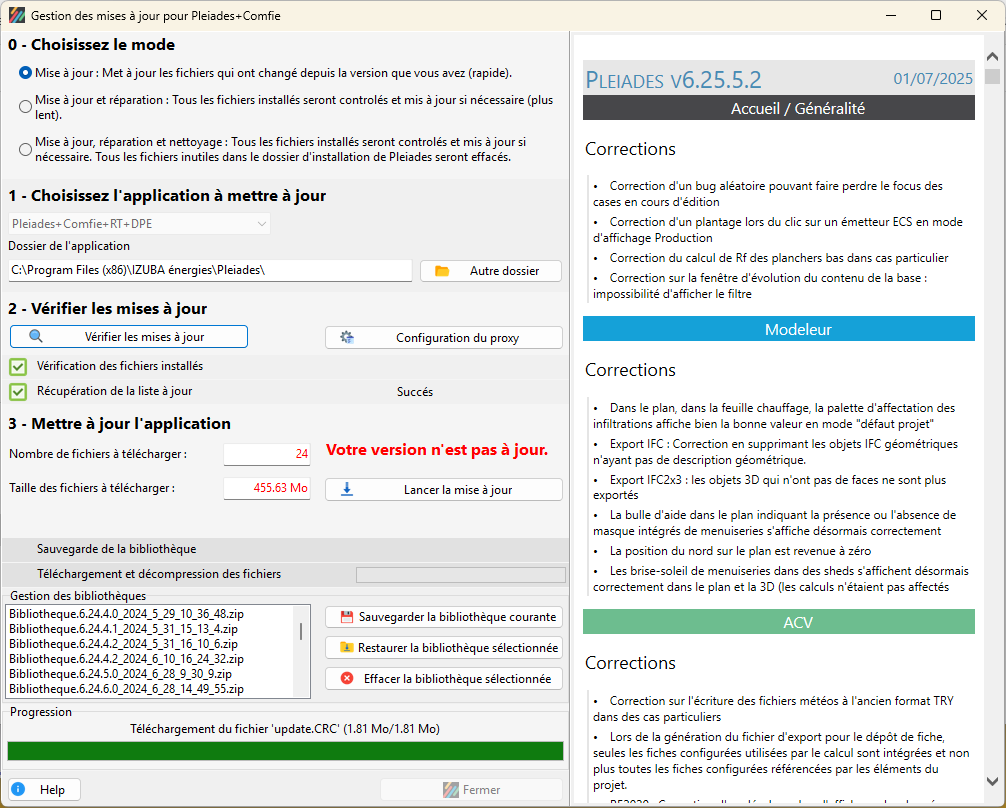This screenshot has width=1006, height=808.
Task: Click the 'update.CRC' download status text
Action: (285, 728)
